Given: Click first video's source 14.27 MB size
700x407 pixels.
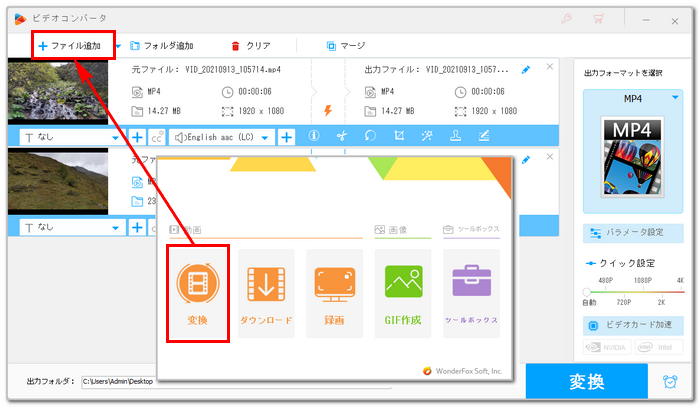Looking at the screenshot, I should (164, 111).
